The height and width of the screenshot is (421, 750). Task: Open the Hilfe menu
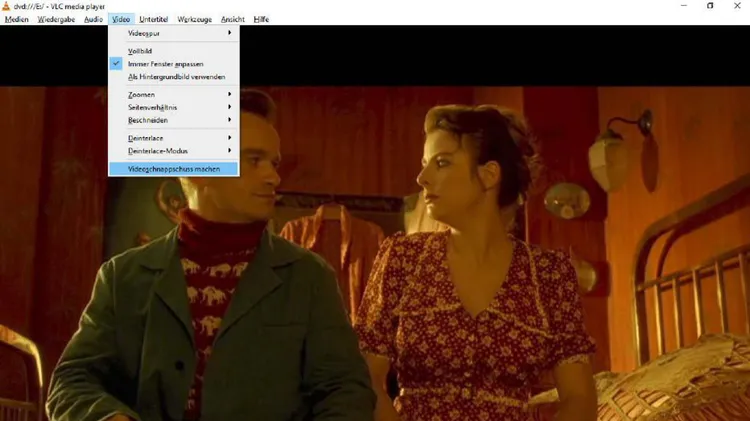[261, 19]
